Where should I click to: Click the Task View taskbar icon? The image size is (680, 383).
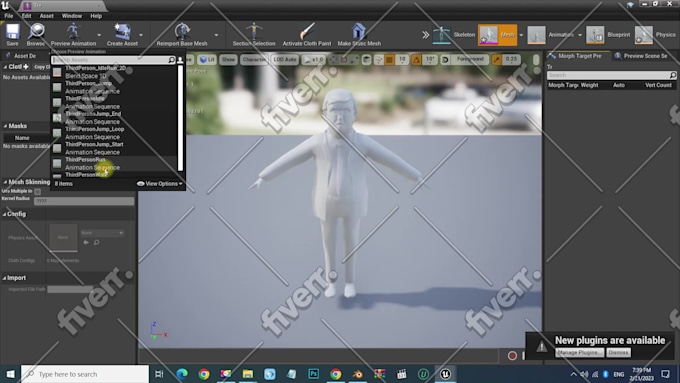(x=159, y=373)
